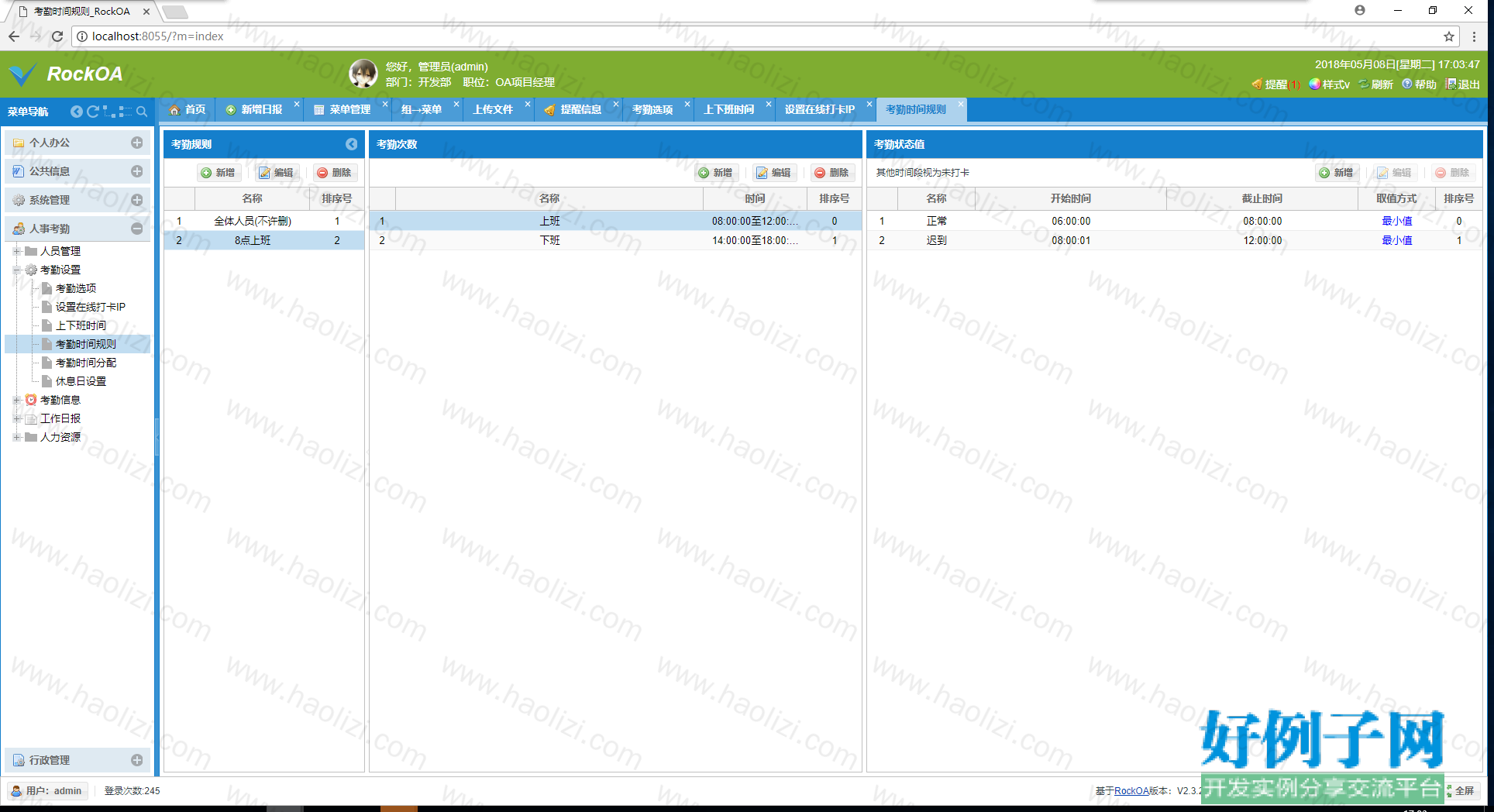Click 帮助 in the top header

pos(1420,84)
